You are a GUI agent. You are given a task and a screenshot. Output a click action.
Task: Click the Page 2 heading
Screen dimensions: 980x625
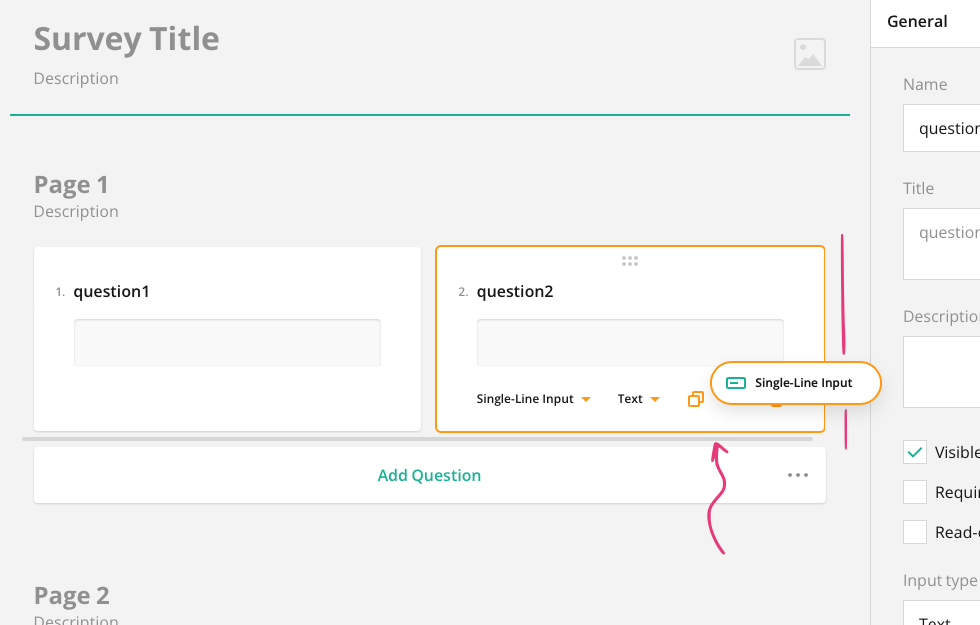71,595
